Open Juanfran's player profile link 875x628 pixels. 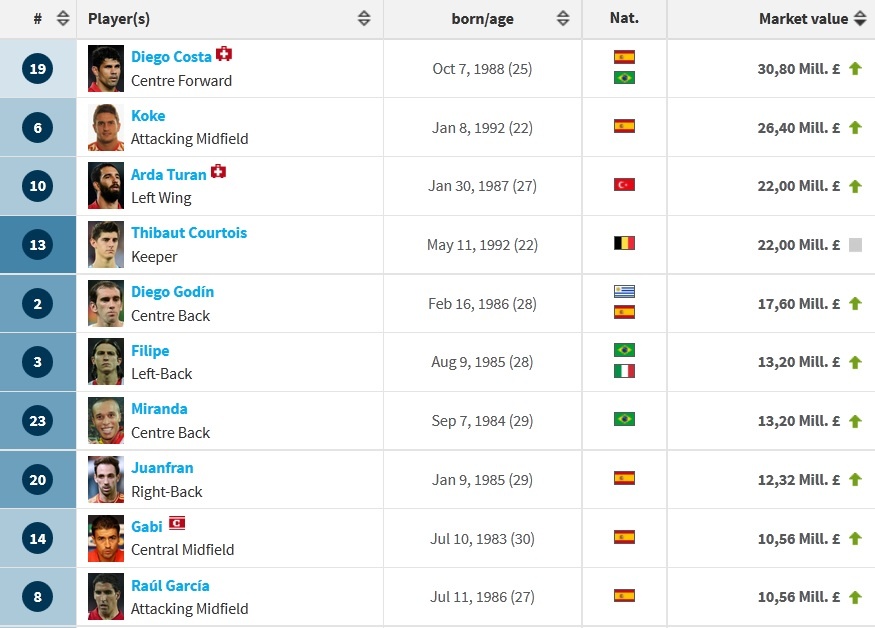pos(162,468)
